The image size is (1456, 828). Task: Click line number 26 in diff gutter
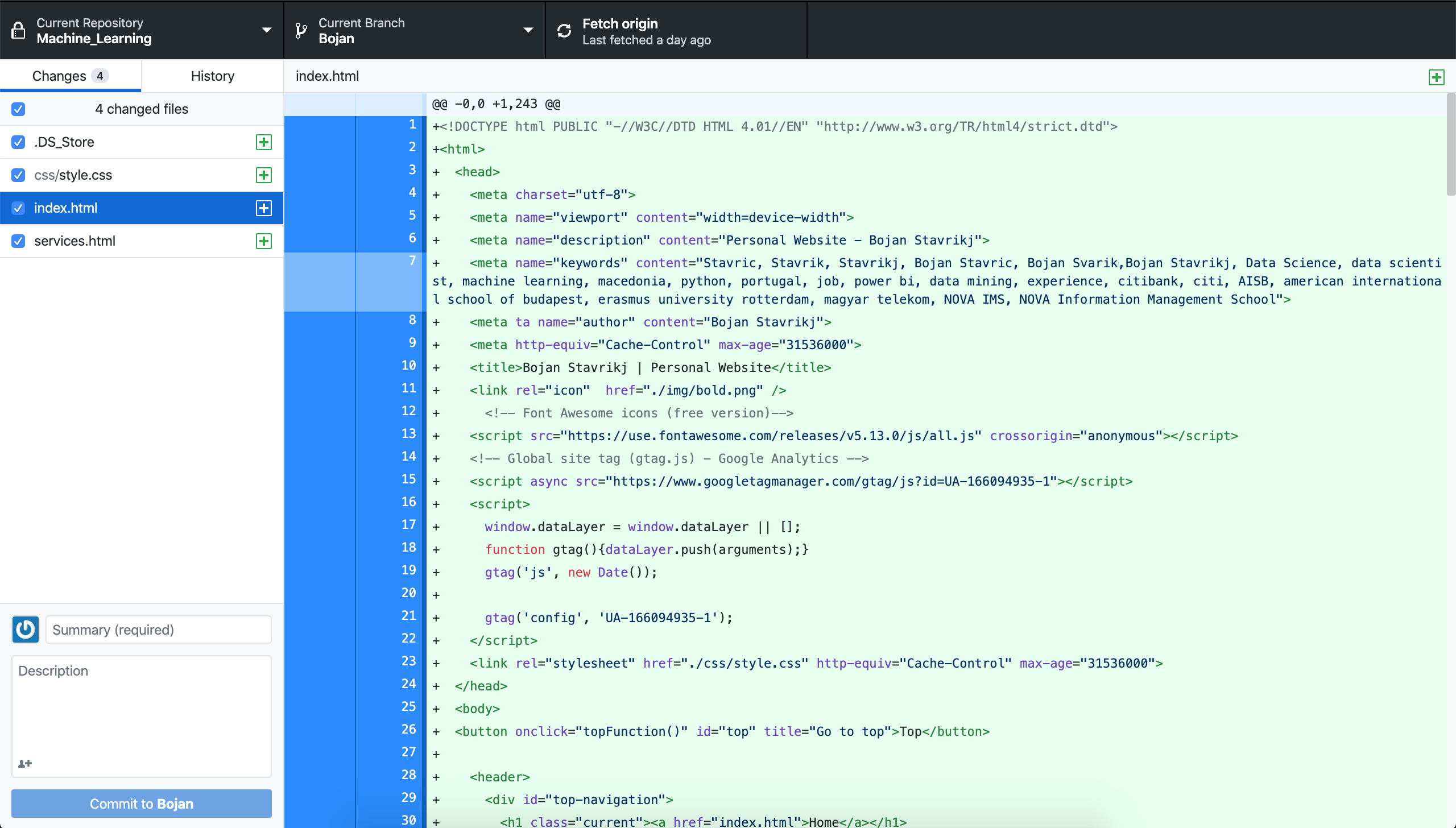point(409,730)
